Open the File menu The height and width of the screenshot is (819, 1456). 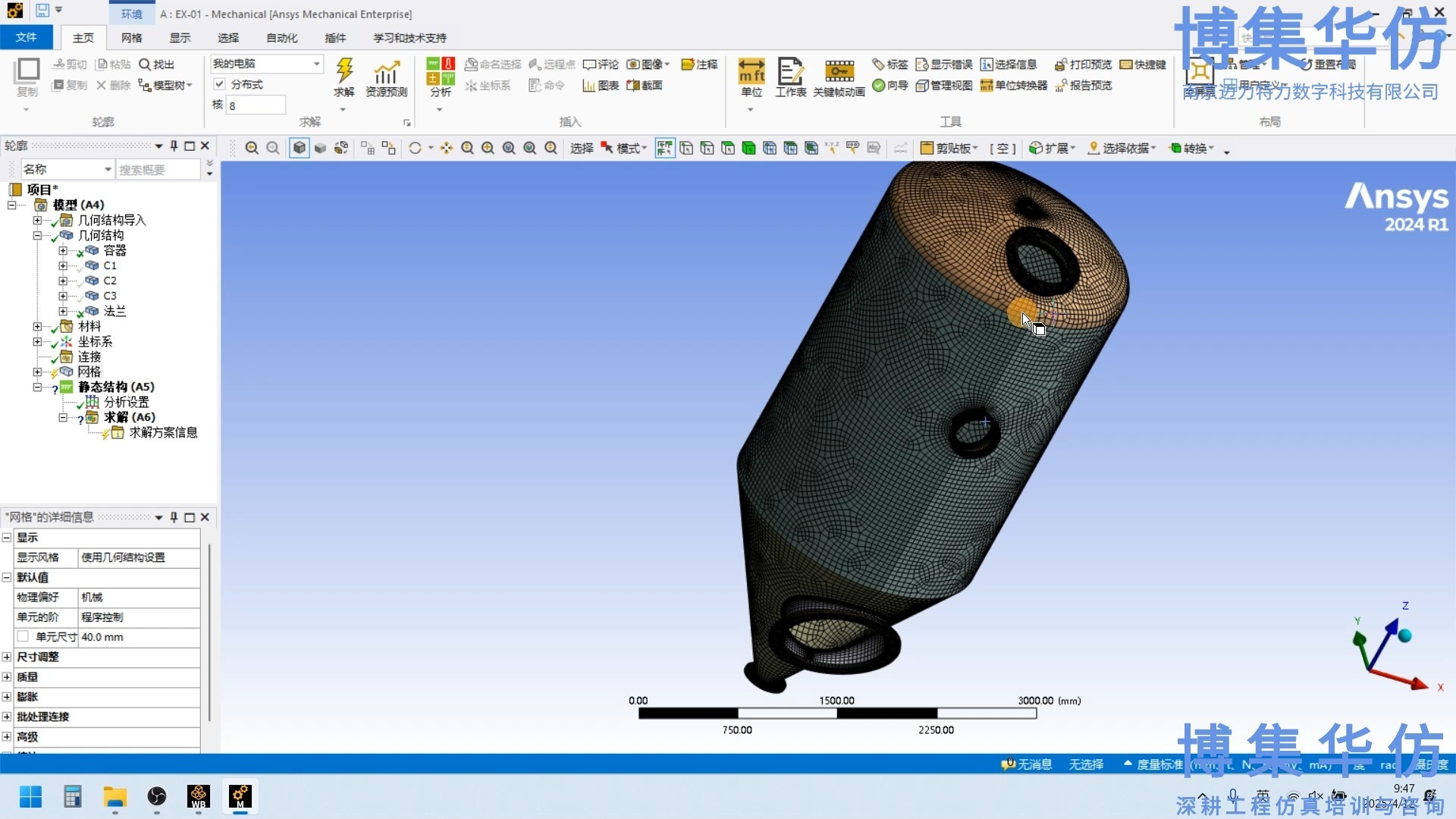click(26, 37)
